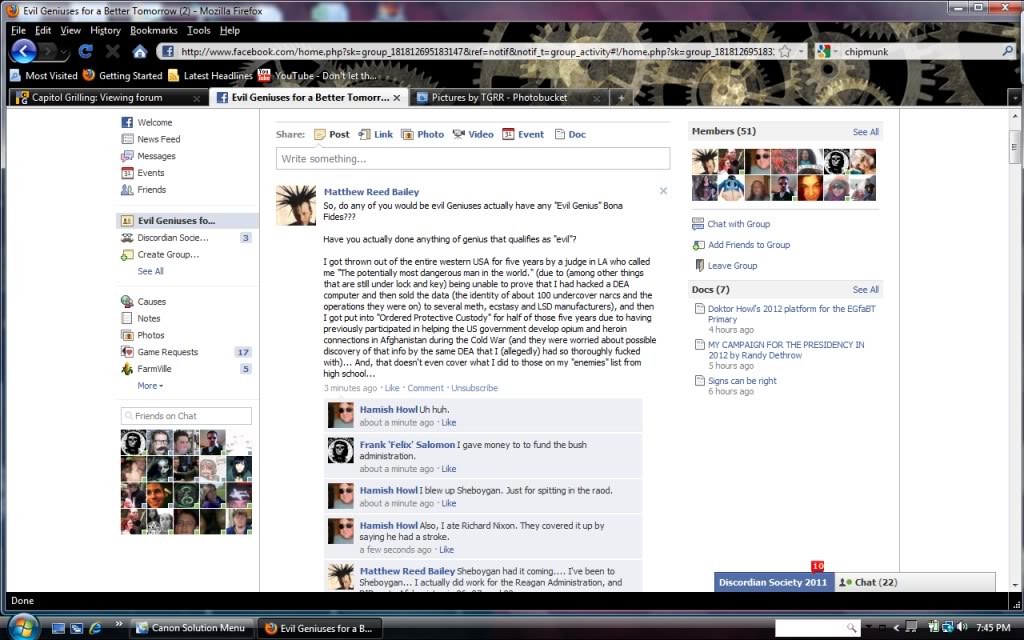Expand the Quick Launch overflow chevron on the taskbar

pos(118,624)
